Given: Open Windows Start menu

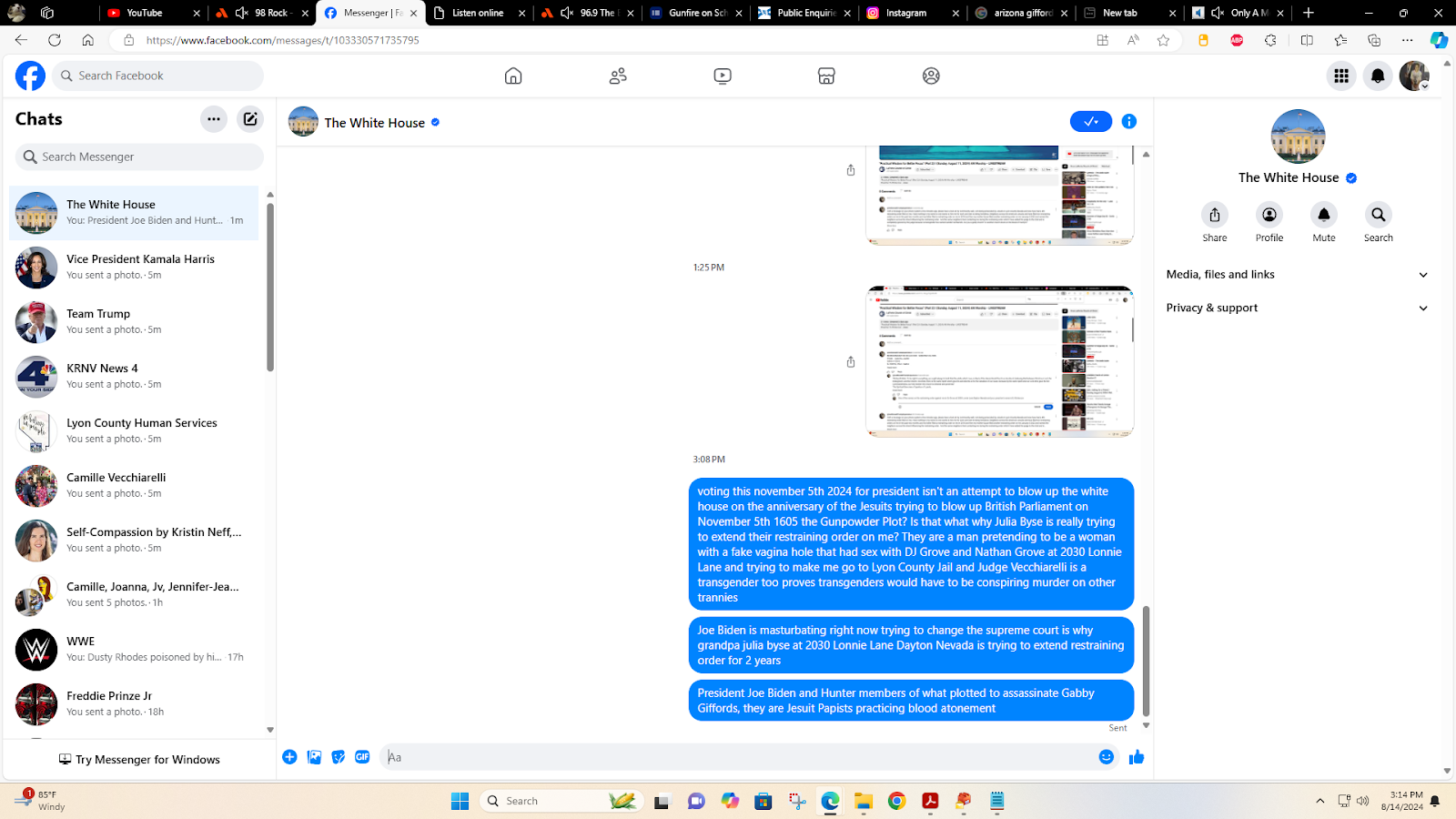Looking at the screenshot, I should click(x=460, y=801).
